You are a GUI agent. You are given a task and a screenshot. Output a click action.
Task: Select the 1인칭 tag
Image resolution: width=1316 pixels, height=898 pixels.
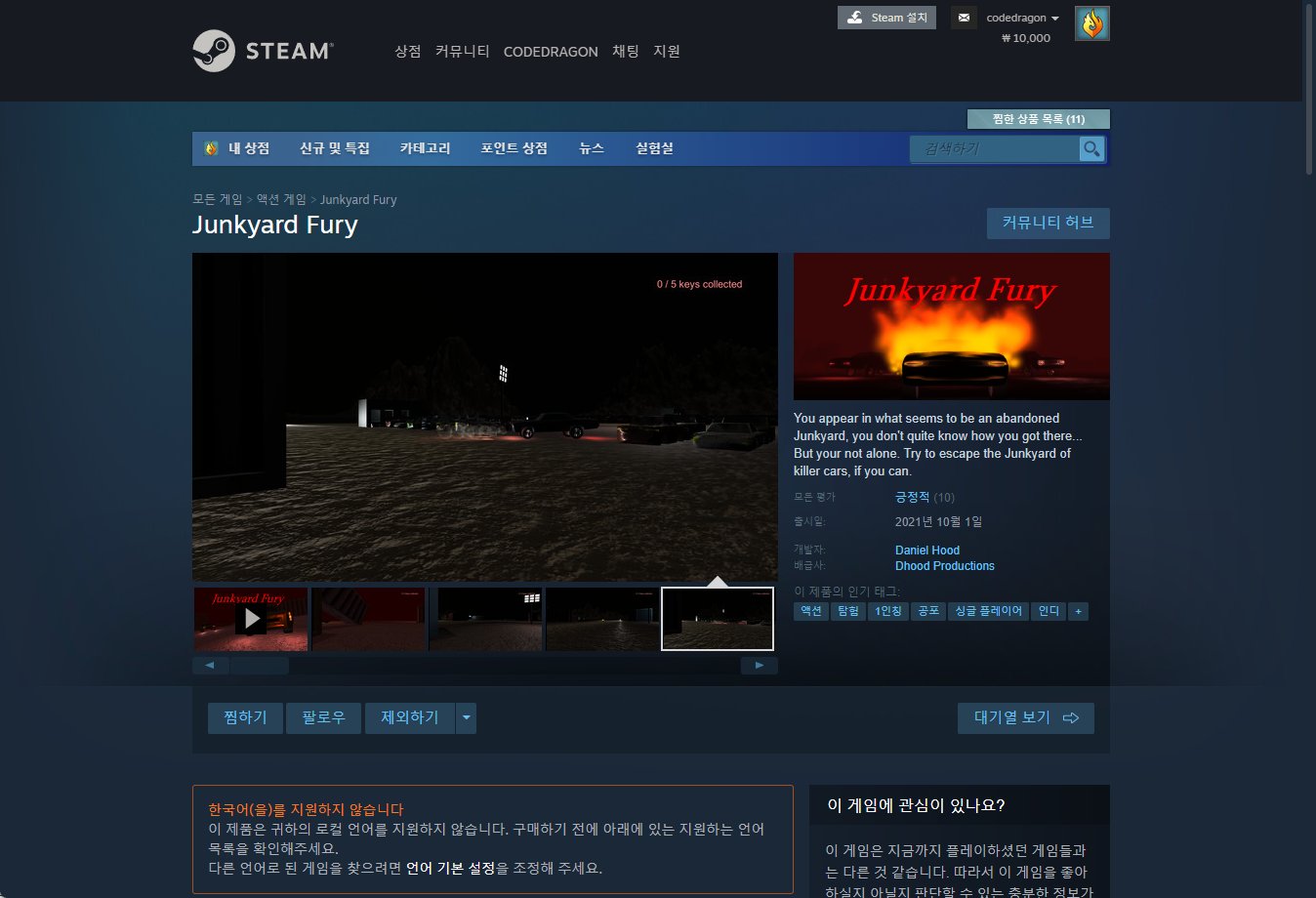click(888, 611)
